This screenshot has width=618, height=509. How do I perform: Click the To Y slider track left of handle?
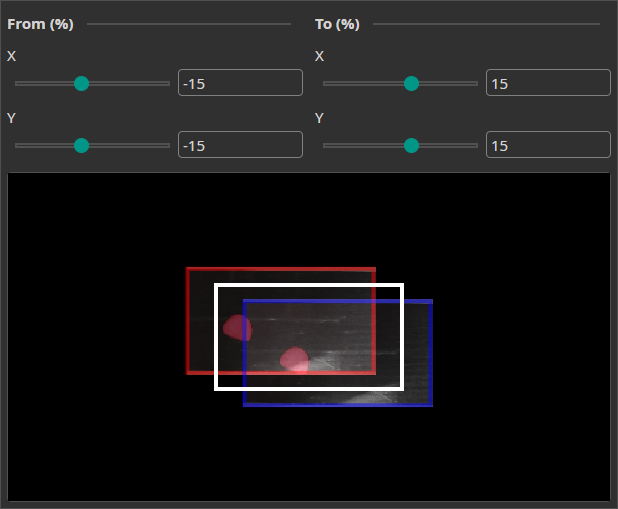[360, 146]
